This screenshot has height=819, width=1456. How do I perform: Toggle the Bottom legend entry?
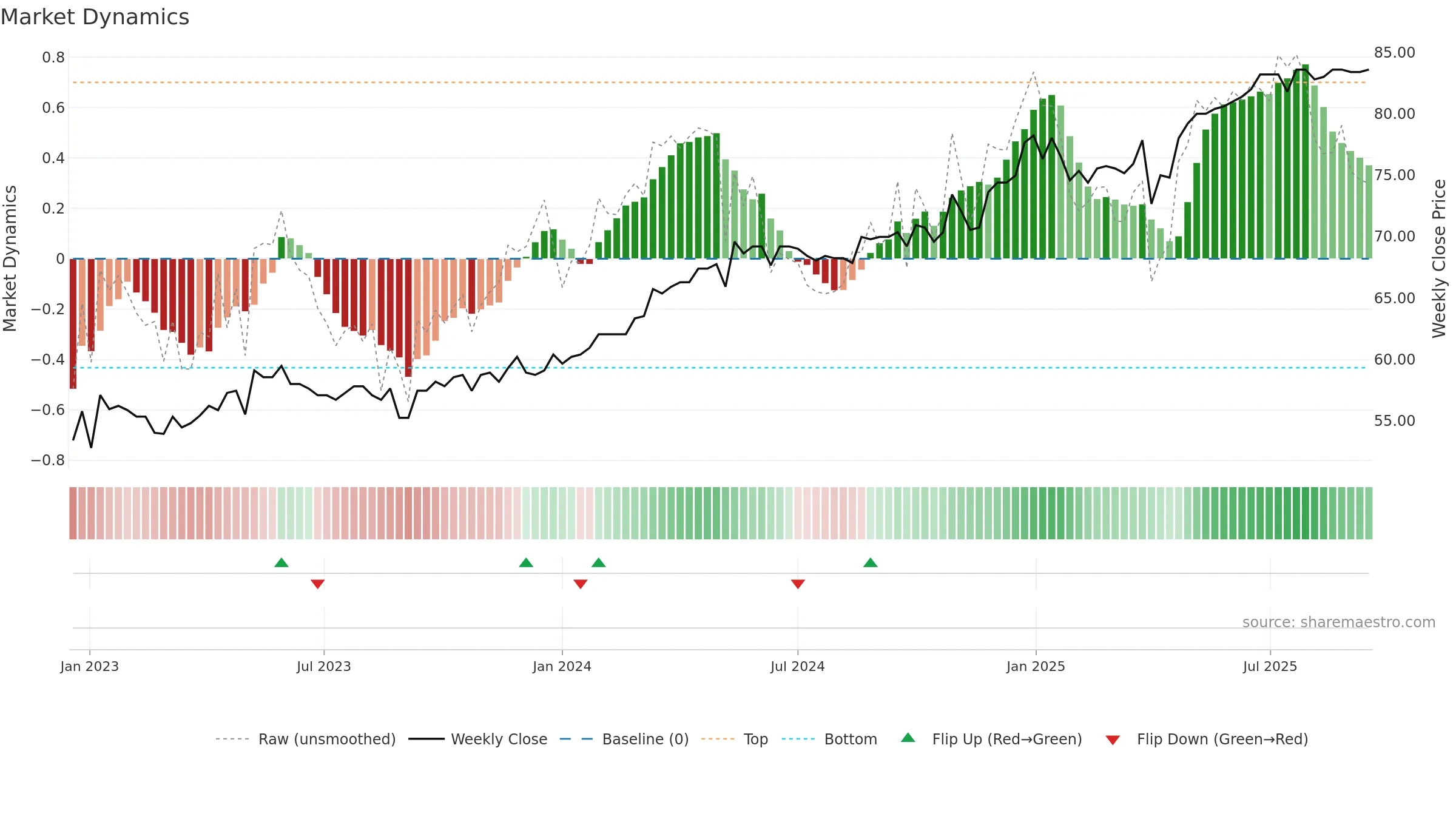point(829,739)
